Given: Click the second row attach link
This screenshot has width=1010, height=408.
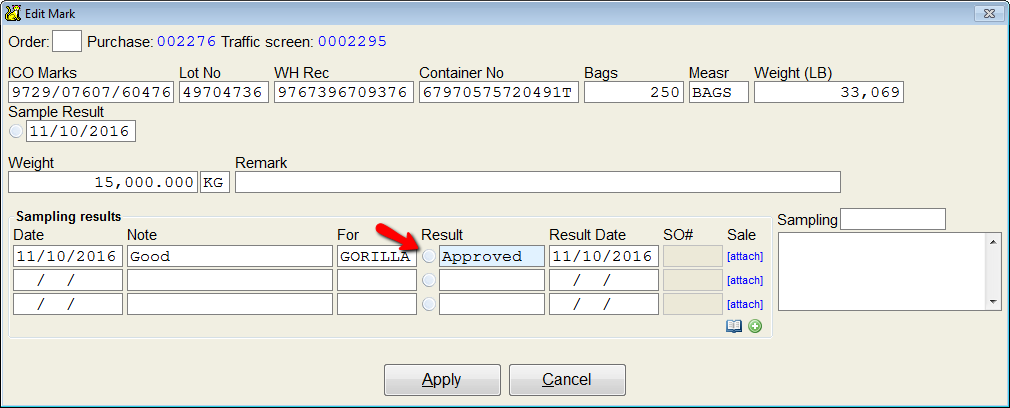Looking at the screenshot, I should click(x=745, y=280).
